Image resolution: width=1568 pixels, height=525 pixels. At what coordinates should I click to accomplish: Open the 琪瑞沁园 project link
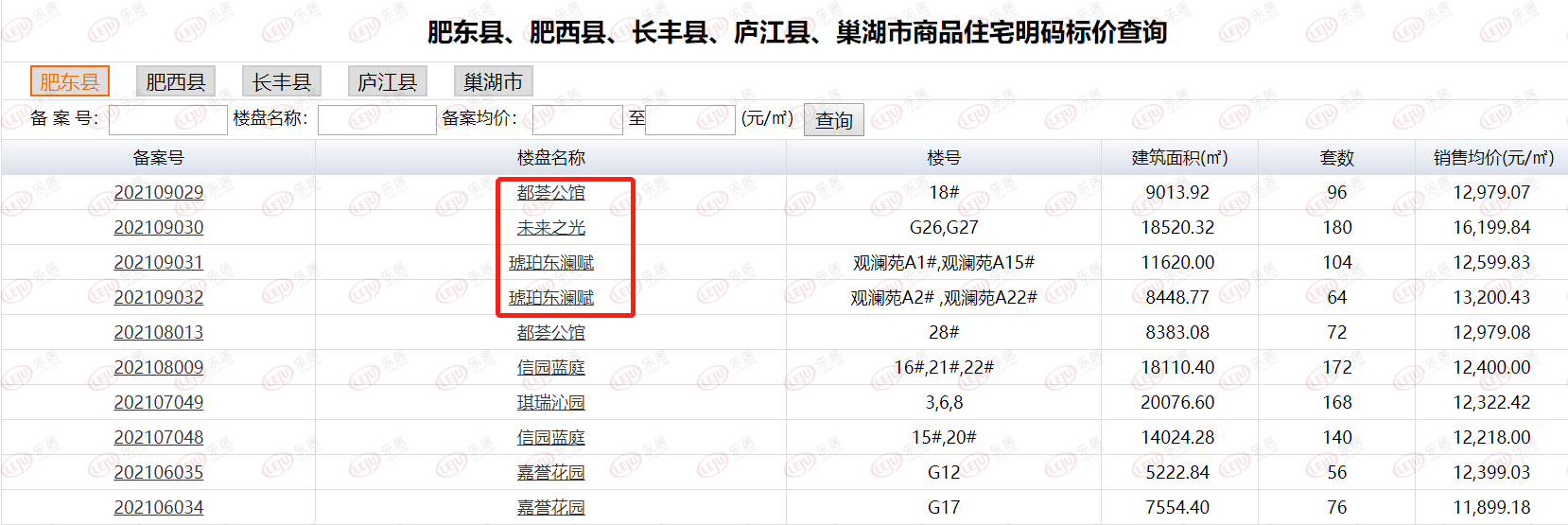[x=551, y=402]
